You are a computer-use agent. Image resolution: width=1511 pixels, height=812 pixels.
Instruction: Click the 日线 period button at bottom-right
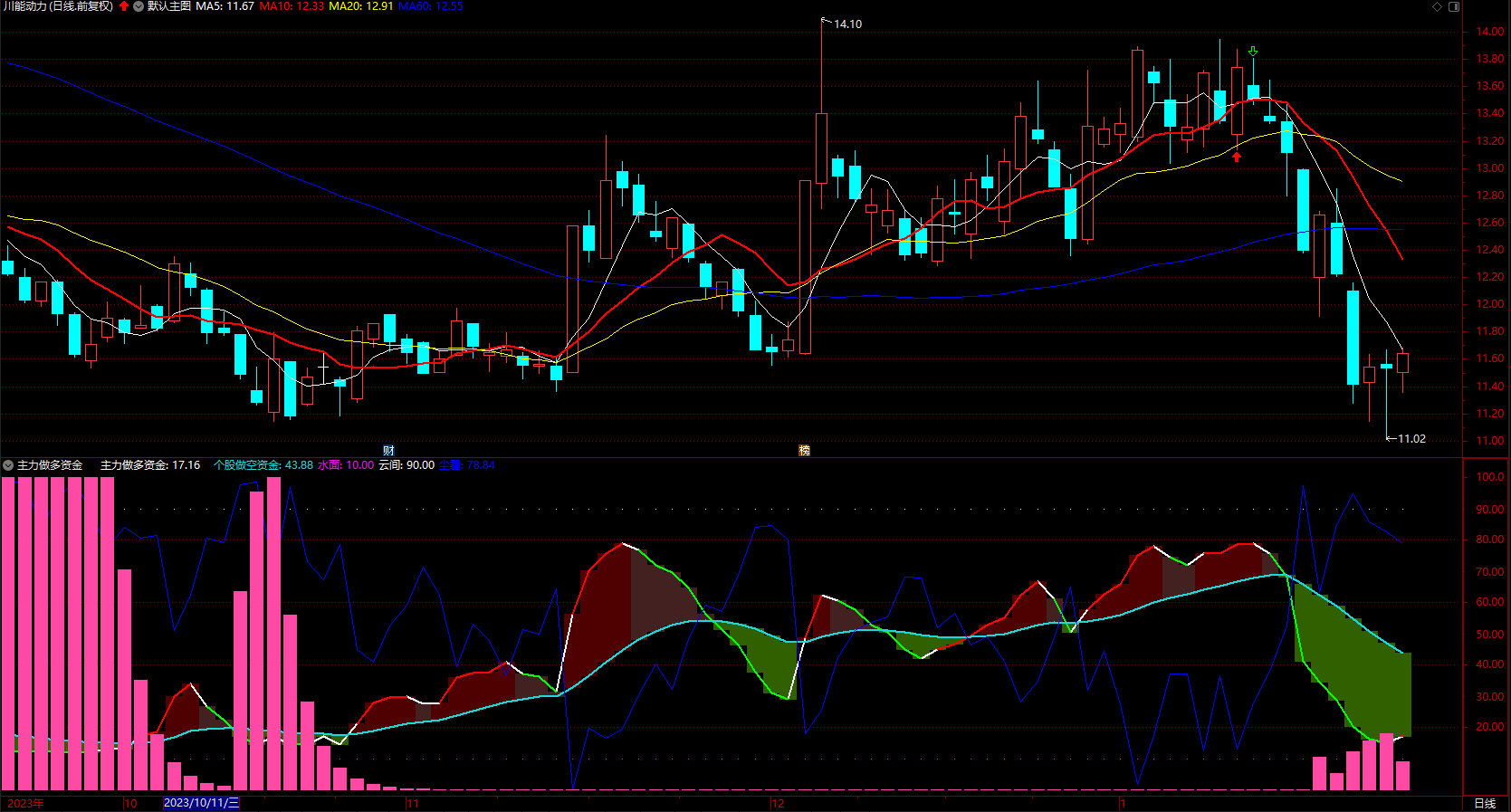[1485, 804]
